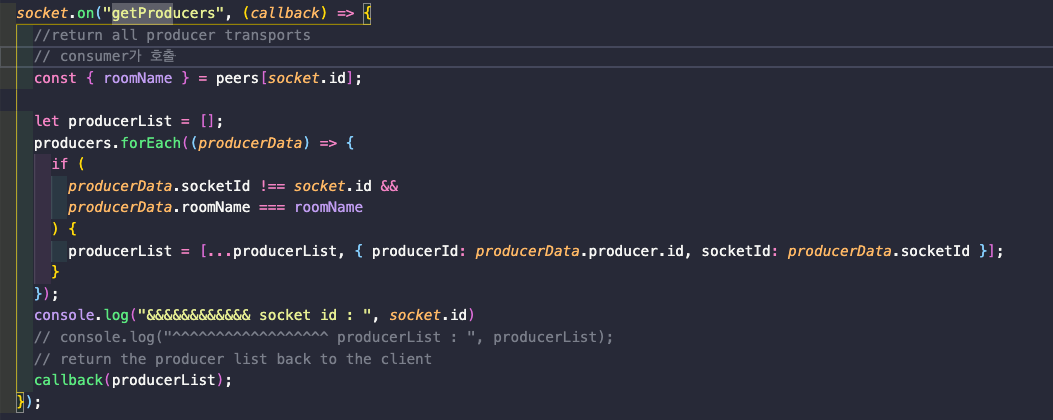Click the callback(producerList) call
1053x420 pixels.
tap(133, 380)
